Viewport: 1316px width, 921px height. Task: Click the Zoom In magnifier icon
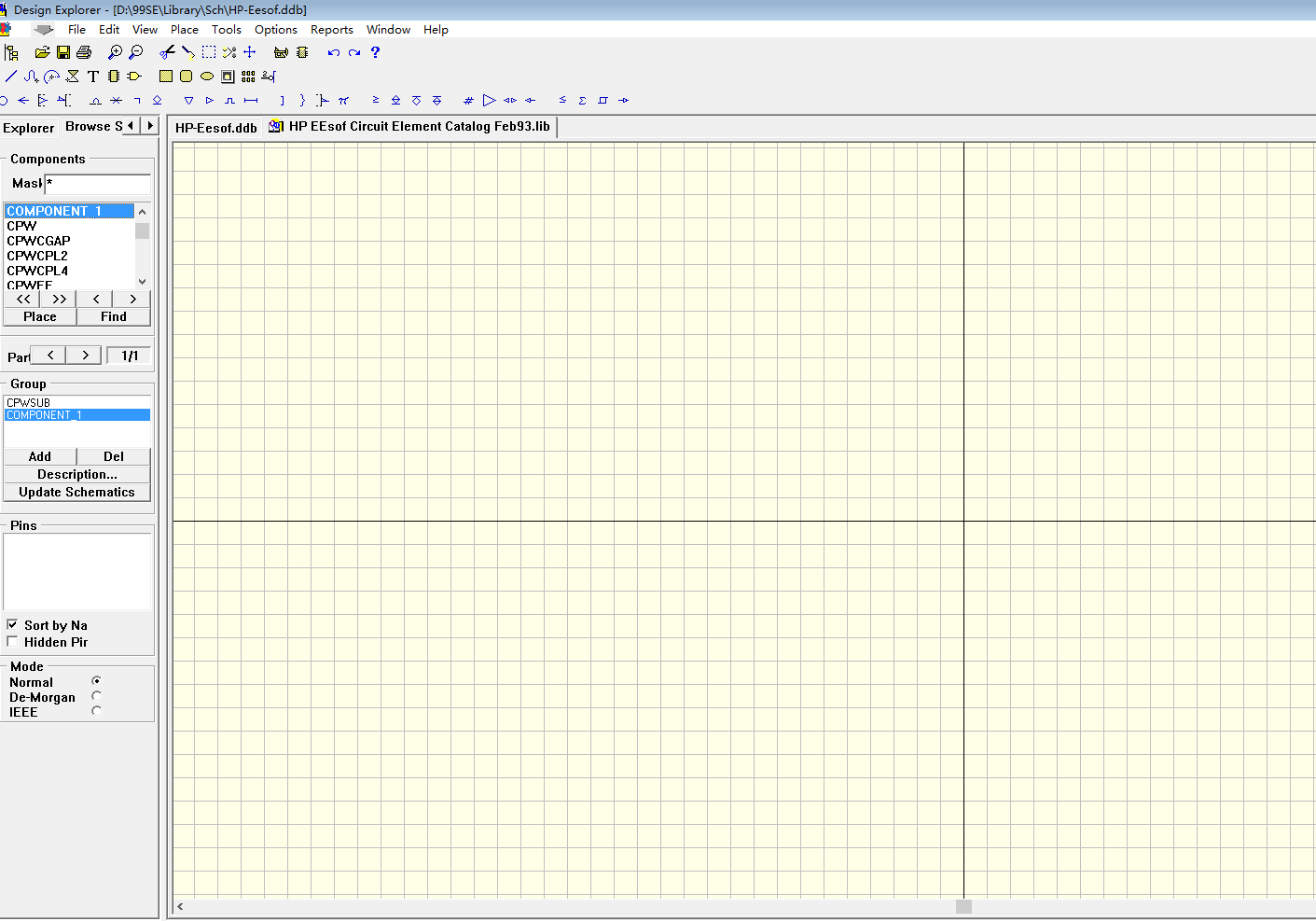(115, 53)
